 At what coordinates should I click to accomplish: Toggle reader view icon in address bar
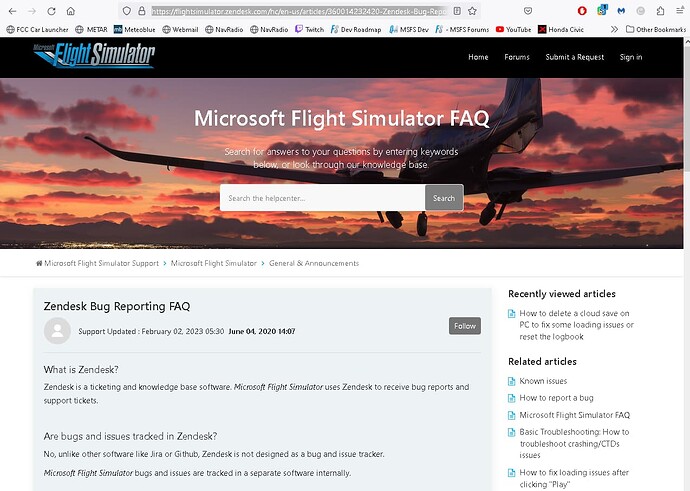tap(457, 11)
